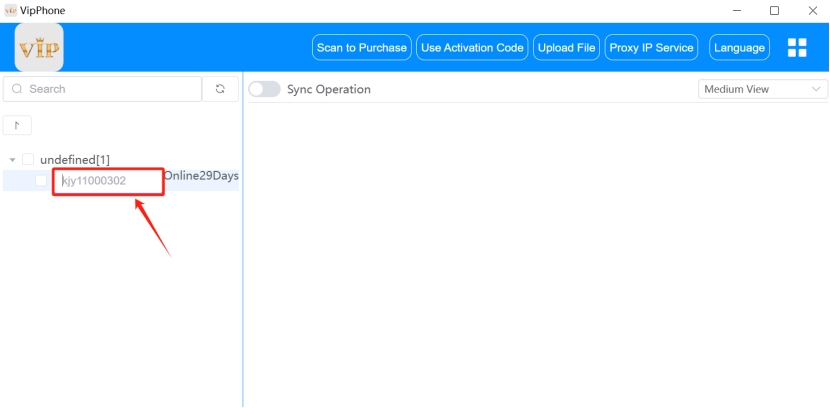Check the kjy11000302 device checkbox
The width and height of the screenshot is (830, 408).
tap(41, 180)
